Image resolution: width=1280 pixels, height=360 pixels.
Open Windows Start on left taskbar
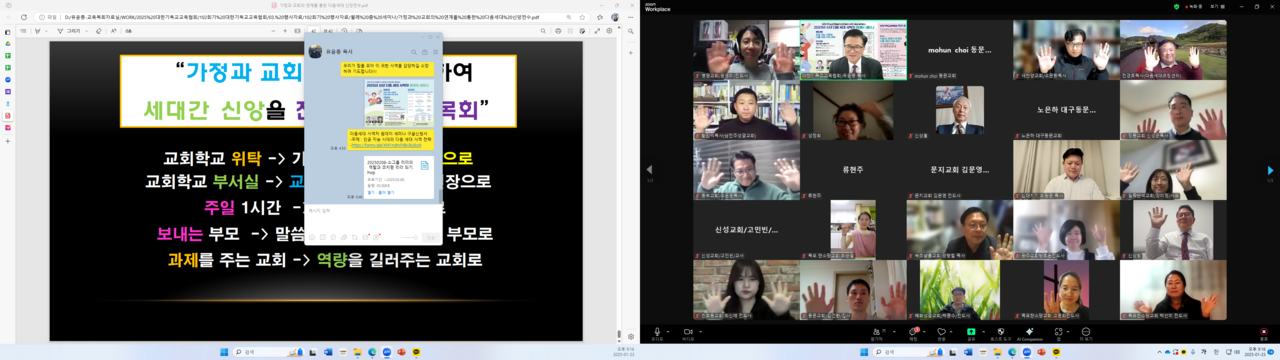click(224, 352)
